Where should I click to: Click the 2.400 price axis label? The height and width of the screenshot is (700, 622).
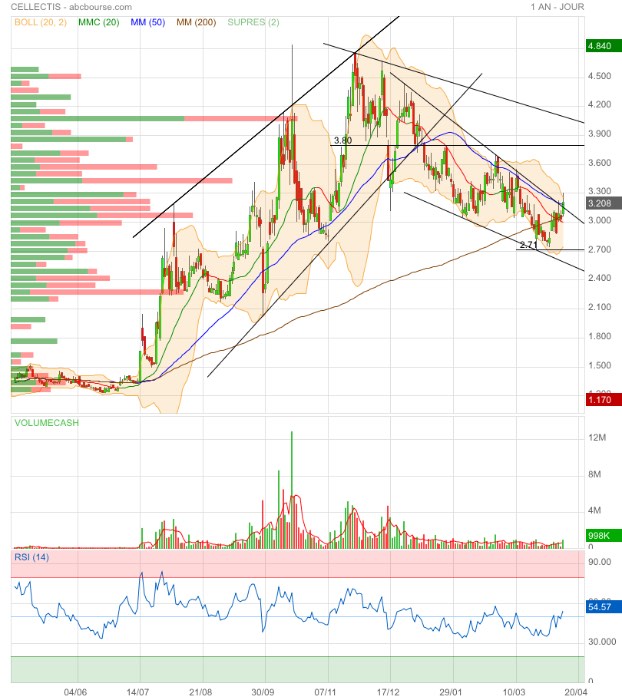click(x=600, y=278)
